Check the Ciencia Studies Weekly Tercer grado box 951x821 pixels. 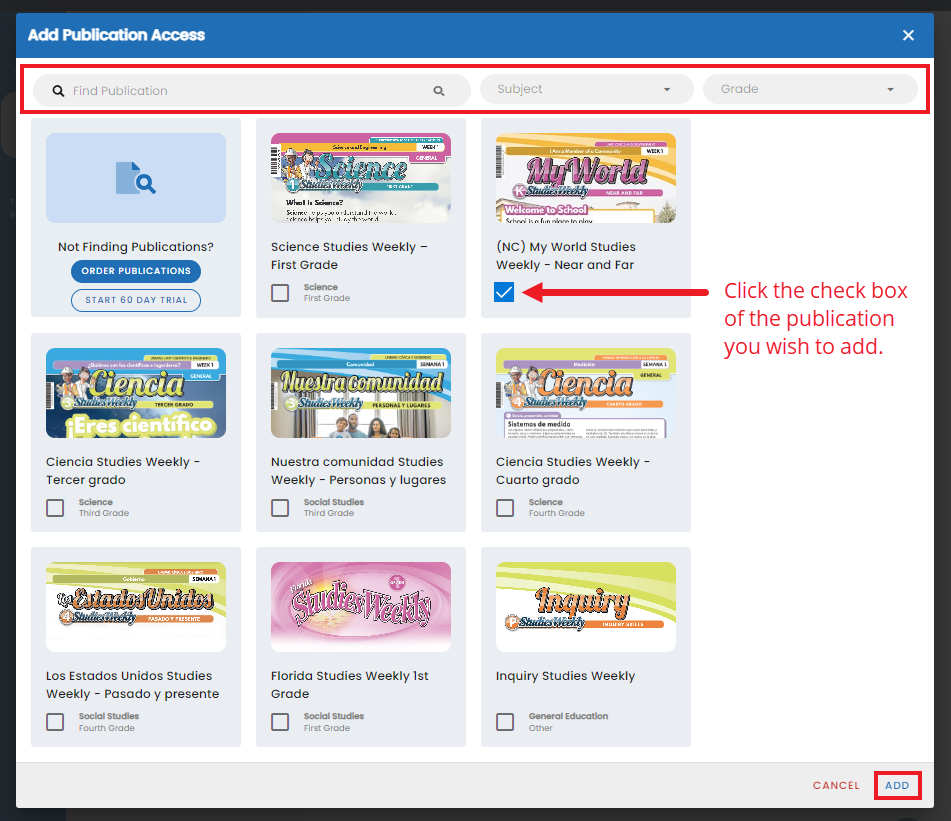pyautogui.click(x=55, y=508)
